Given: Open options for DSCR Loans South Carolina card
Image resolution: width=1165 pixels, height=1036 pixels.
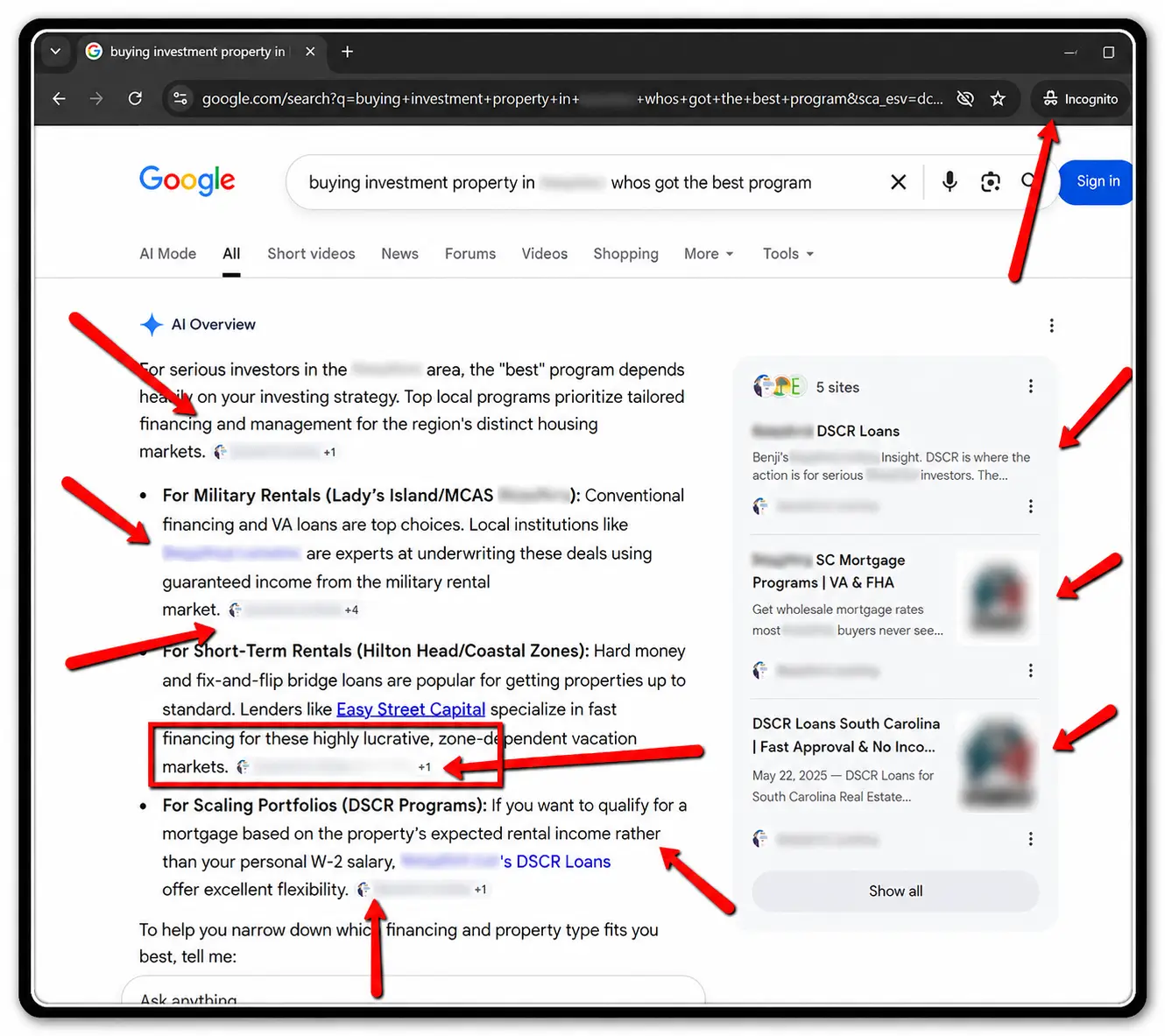Looking at the screenshot, I should coord(1030,839).
